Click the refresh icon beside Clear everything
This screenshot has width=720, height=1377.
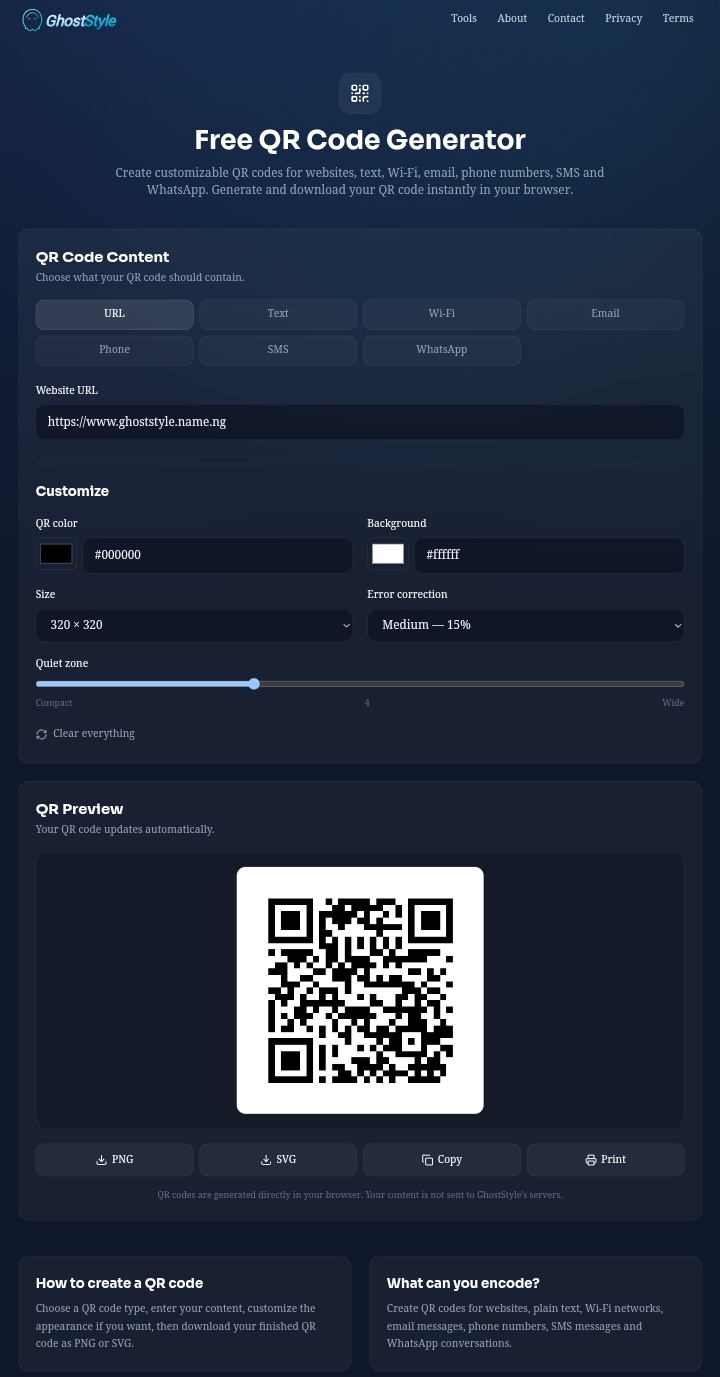[x=42, y=734]
